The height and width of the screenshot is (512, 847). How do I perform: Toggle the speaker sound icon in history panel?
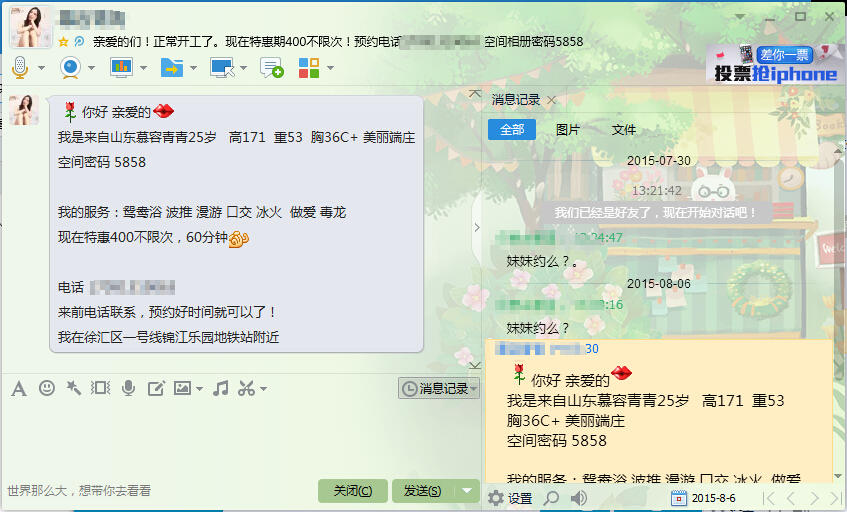[x=579, y=498]
